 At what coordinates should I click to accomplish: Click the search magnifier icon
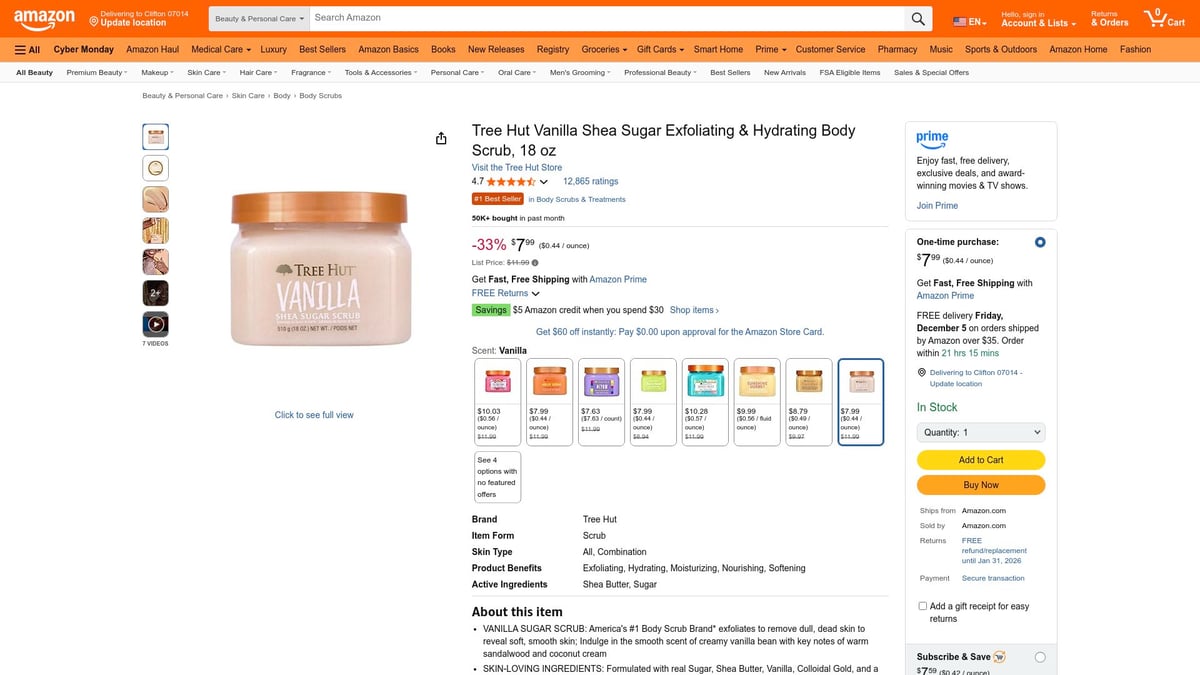918,18
